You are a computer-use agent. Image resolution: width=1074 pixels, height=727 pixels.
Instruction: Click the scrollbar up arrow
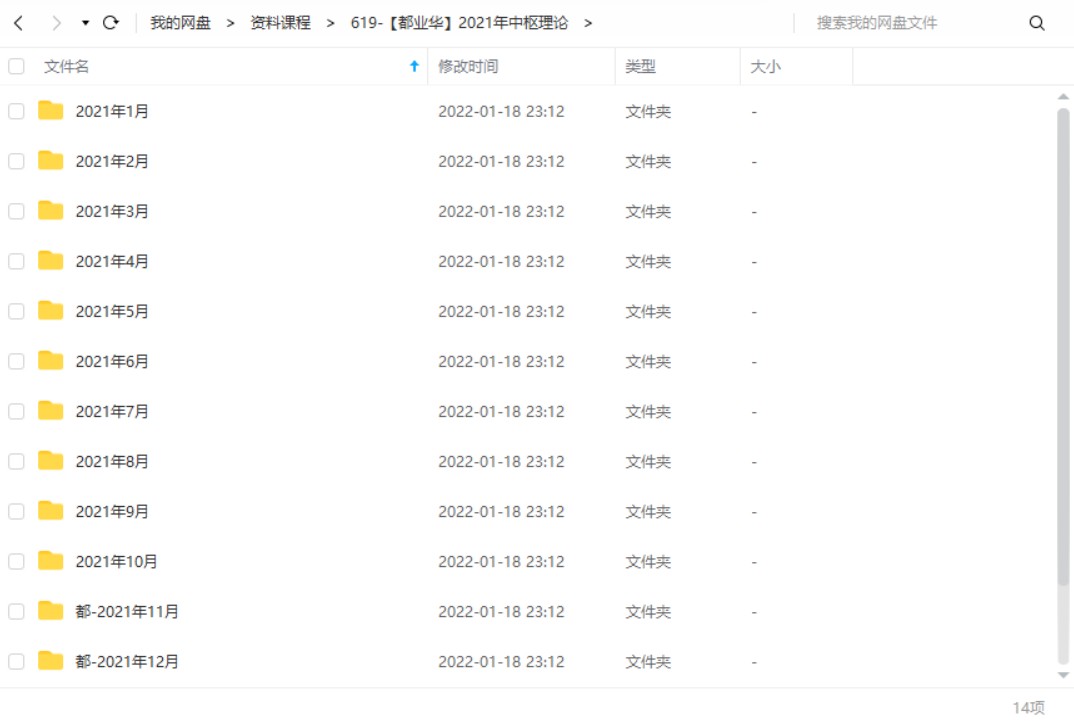click(x=1063, y=97)
